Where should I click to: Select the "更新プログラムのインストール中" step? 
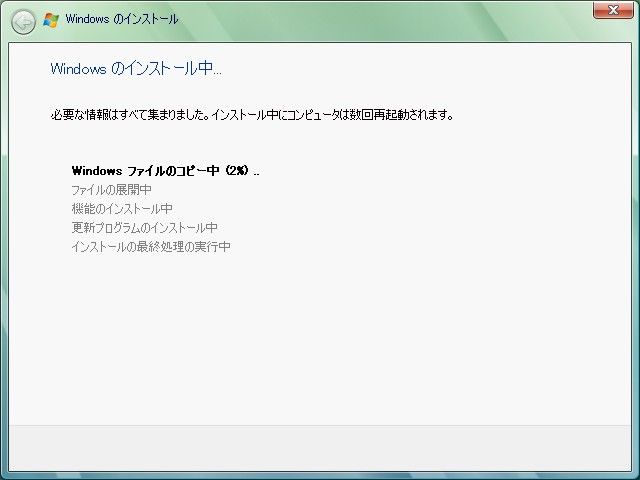click(x=144, y=228)
